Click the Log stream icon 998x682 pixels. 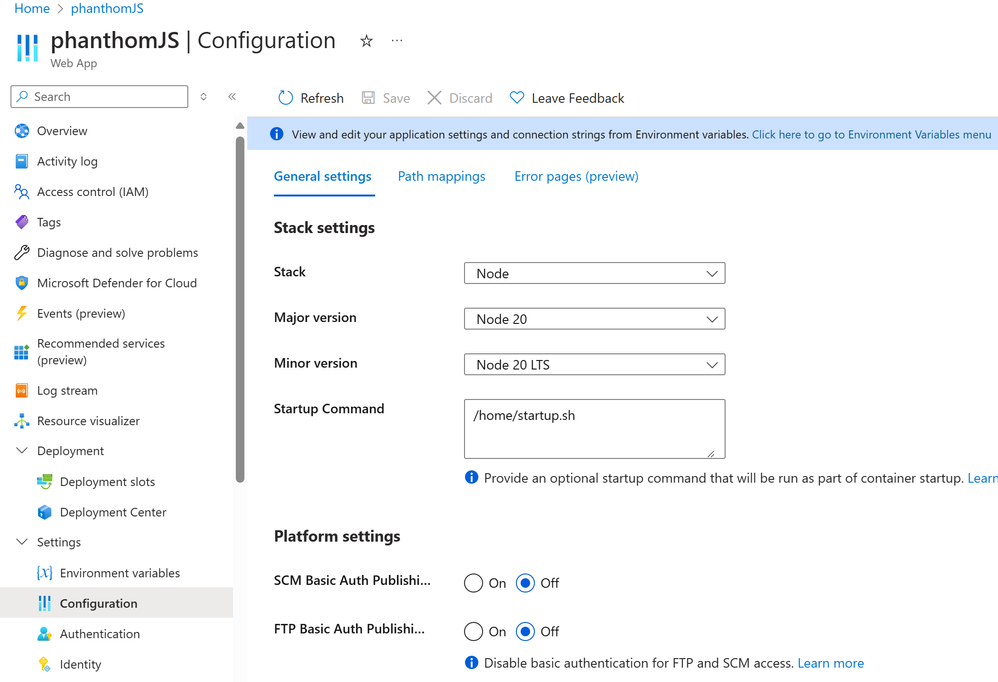[22, 391]
